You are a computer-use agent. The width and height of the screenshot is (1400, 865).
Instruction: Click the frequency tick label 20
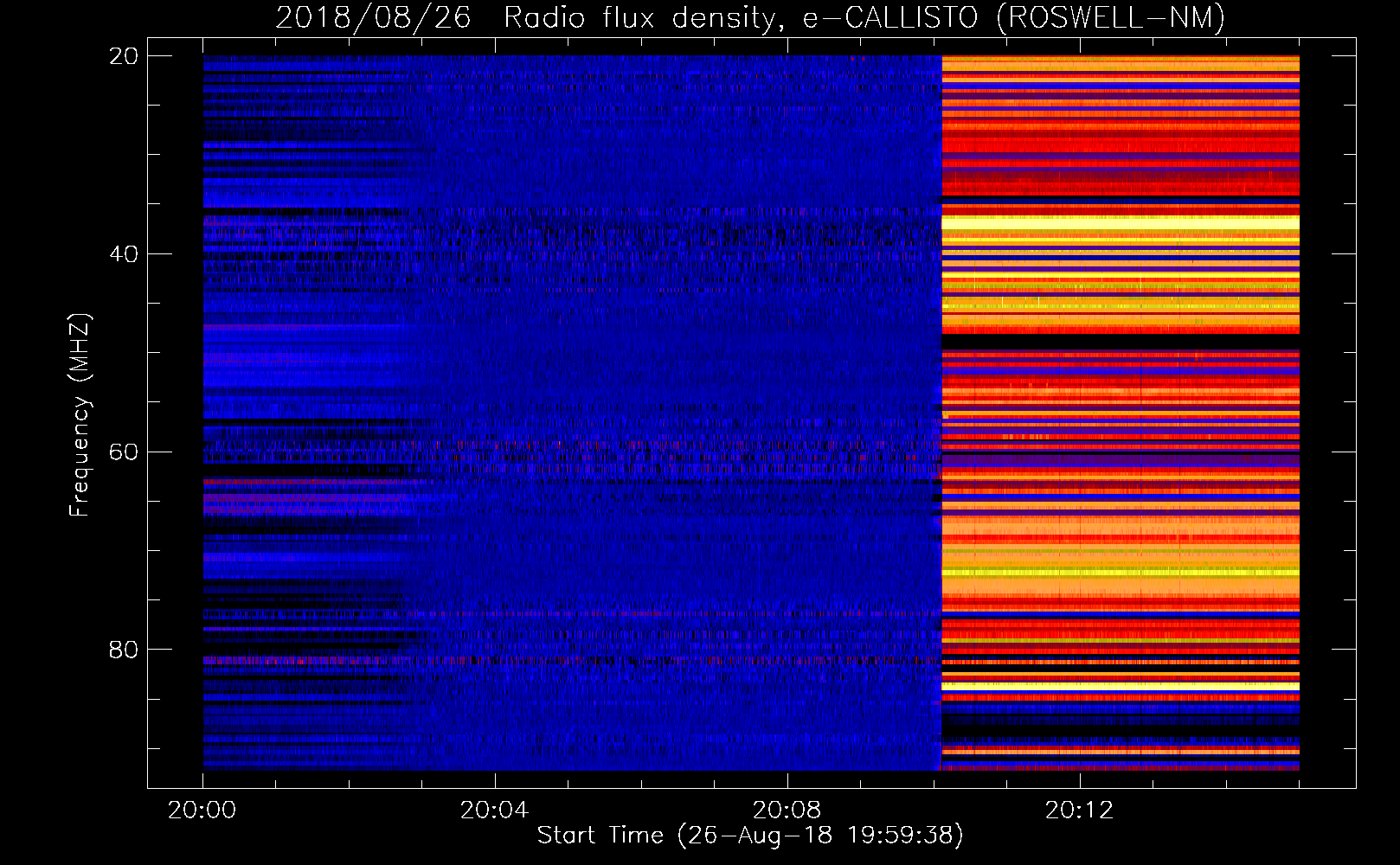[123, 56]
